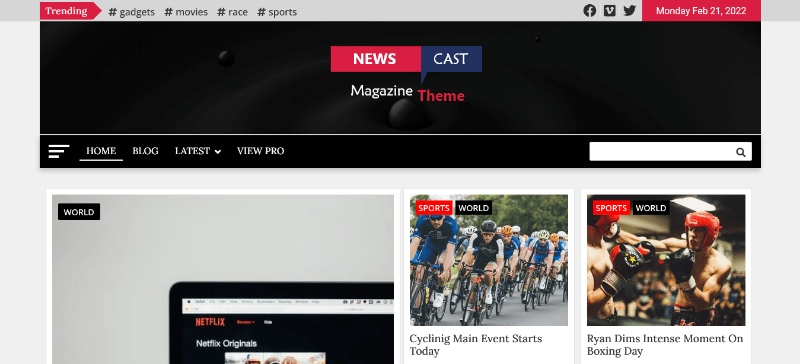Open the #movies trending tag
800x364 pixels.
(186, 12)
